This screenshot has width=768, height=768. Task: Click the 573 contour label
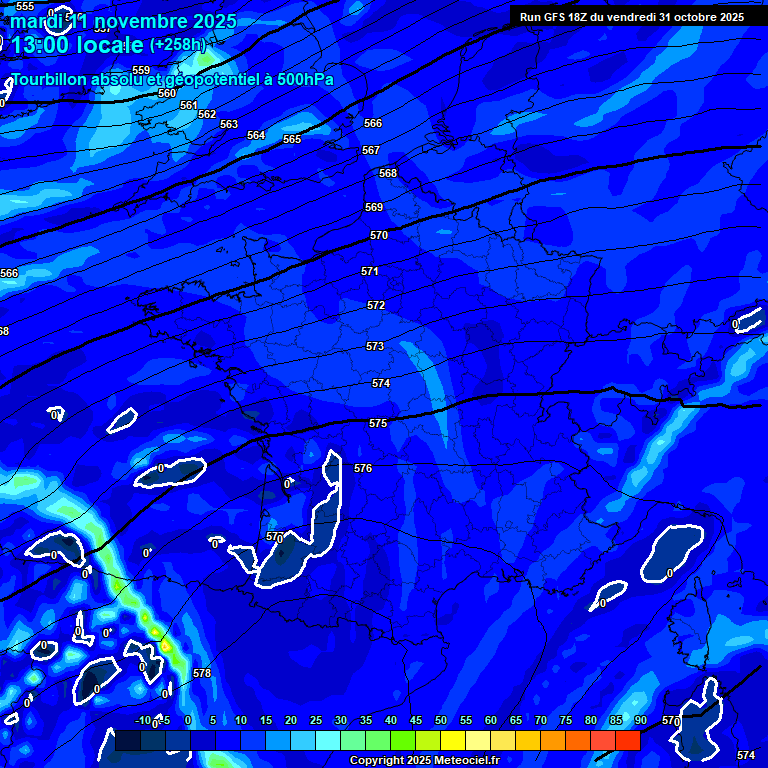click(375, 346)
